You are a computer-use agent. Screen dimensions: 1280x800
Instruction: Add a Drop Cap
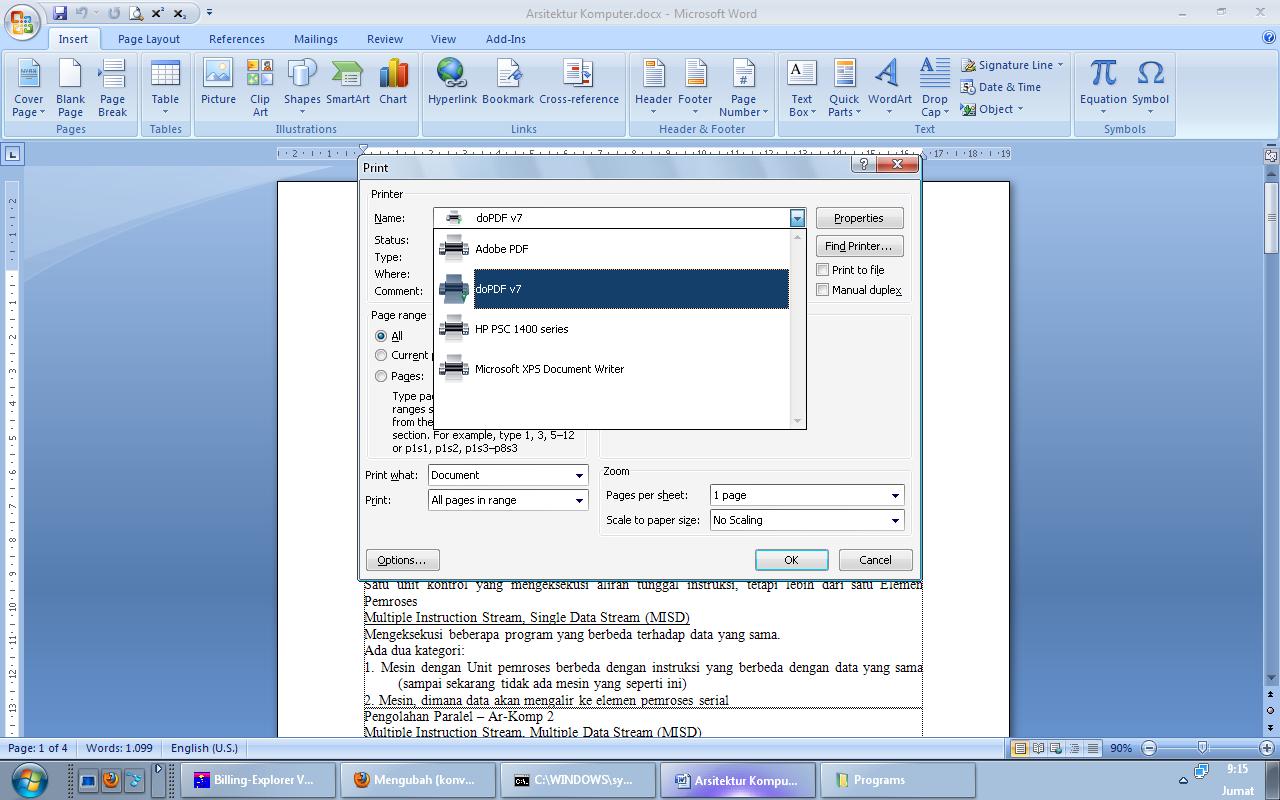(935, 88)
